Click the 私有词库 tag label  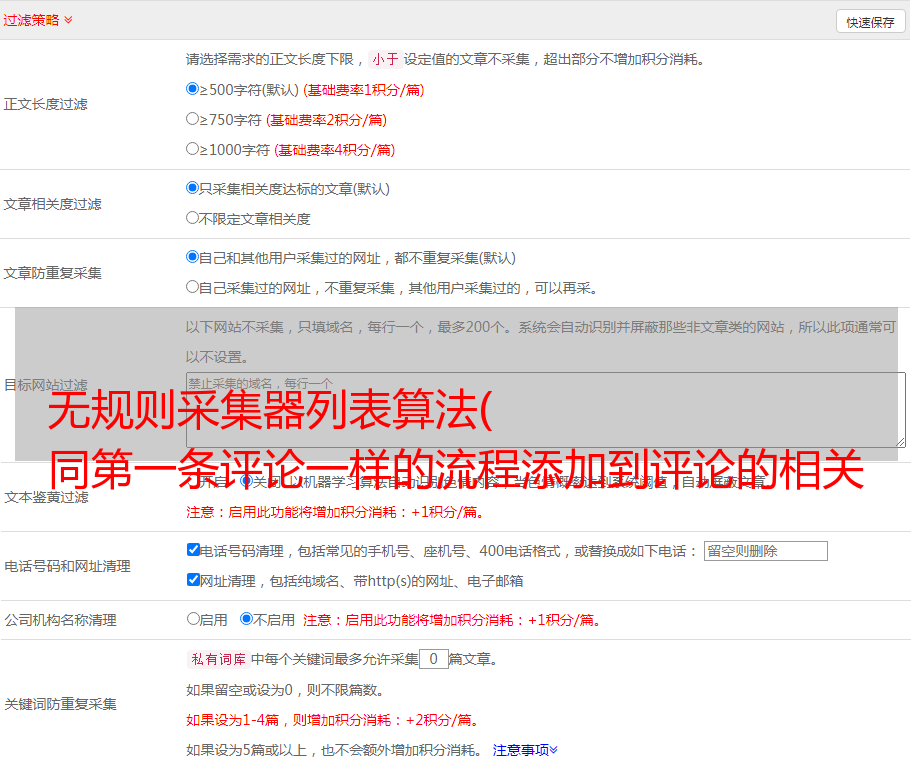click(x=217, y=659)
